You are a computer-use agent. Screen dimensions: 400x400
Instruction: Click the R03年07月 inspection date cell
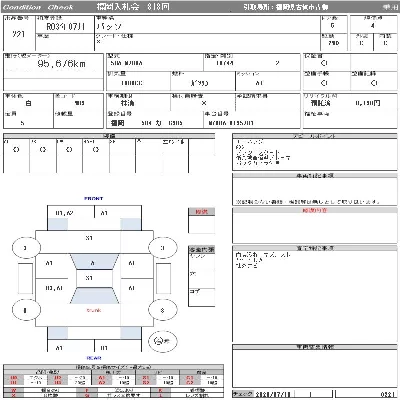[65, 27]
